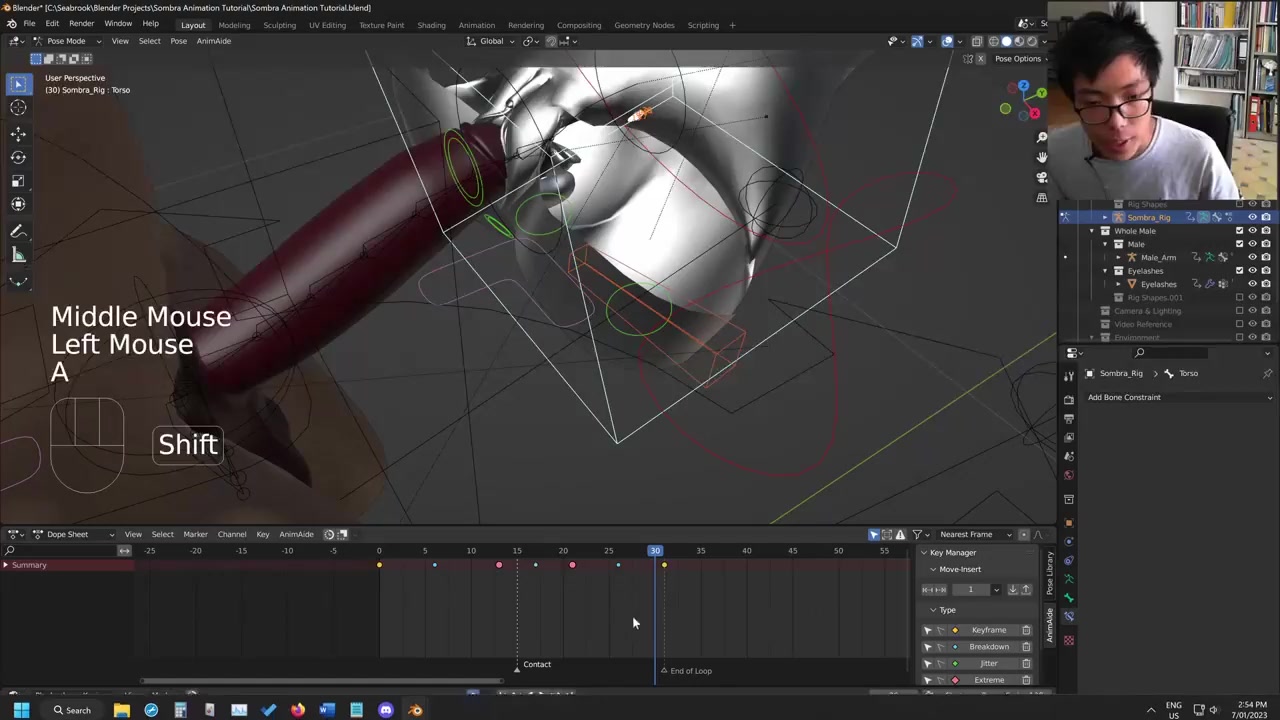Screen dimensions: 1280x720
Task: Click the pan view hand gizmo
Action: coord(1042,157)
